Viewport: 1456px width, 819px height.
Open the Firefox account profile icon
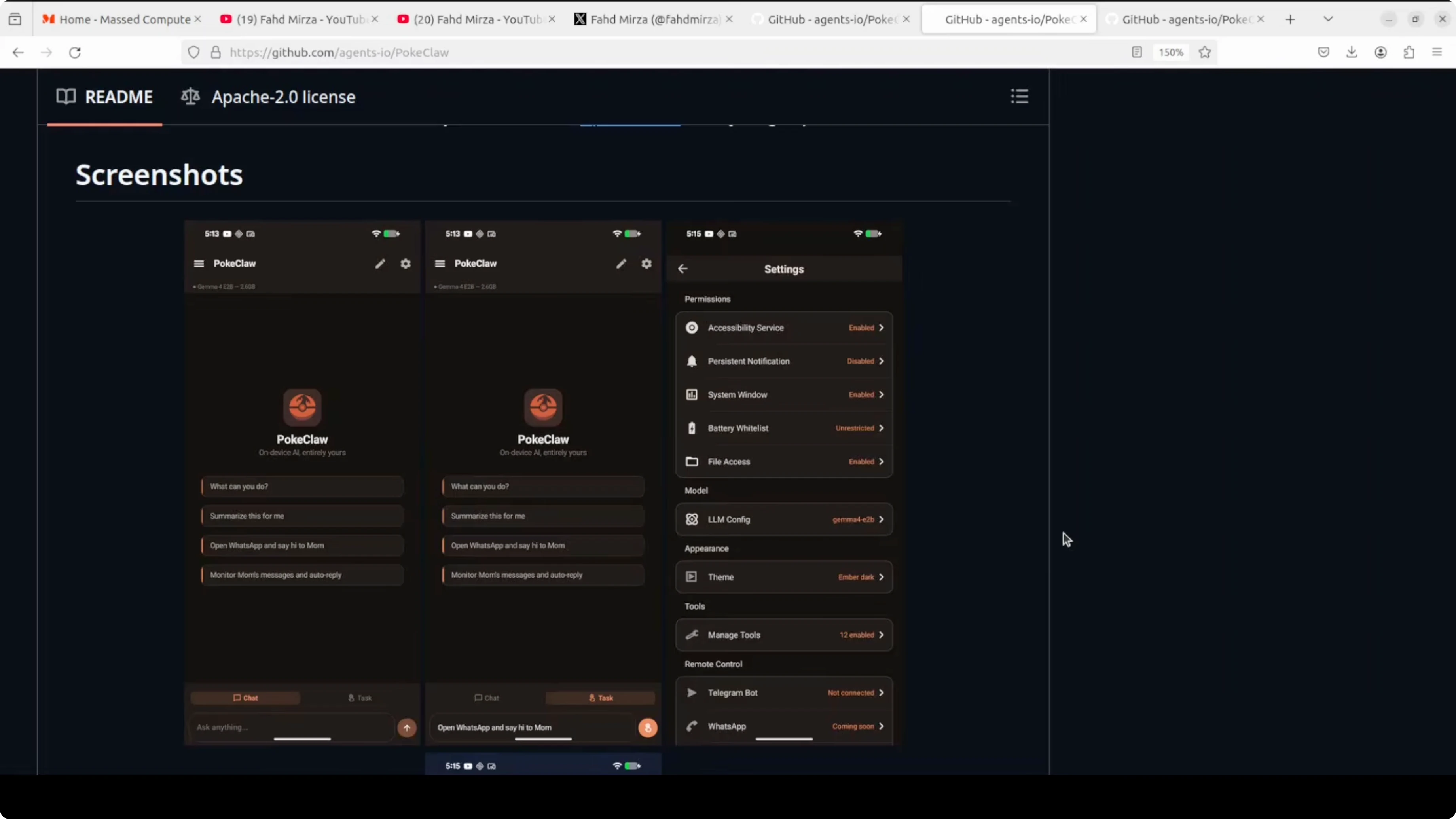tap(1380, 53)
